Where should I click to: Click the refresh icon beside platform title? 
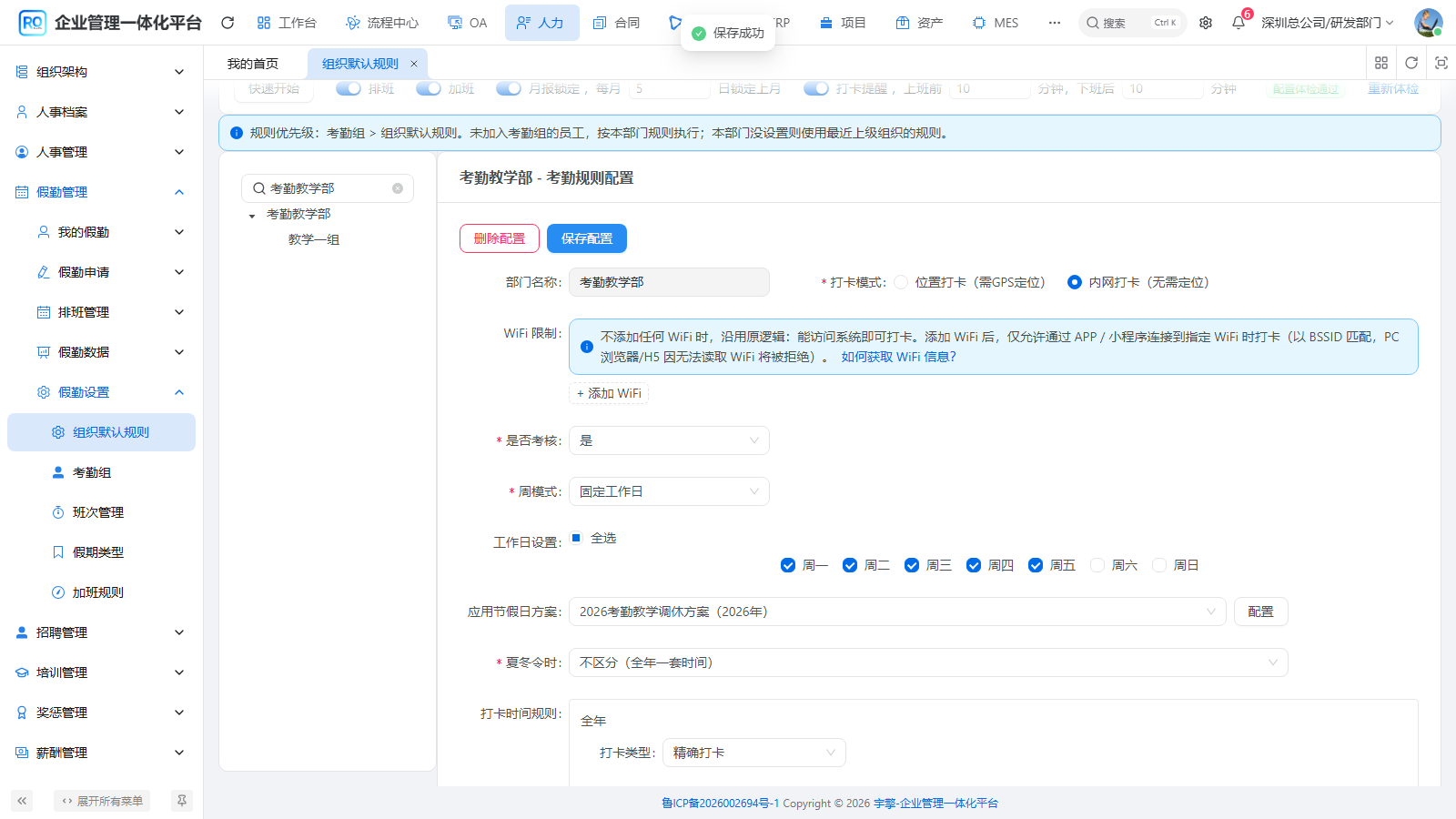[x=227, y=23]
